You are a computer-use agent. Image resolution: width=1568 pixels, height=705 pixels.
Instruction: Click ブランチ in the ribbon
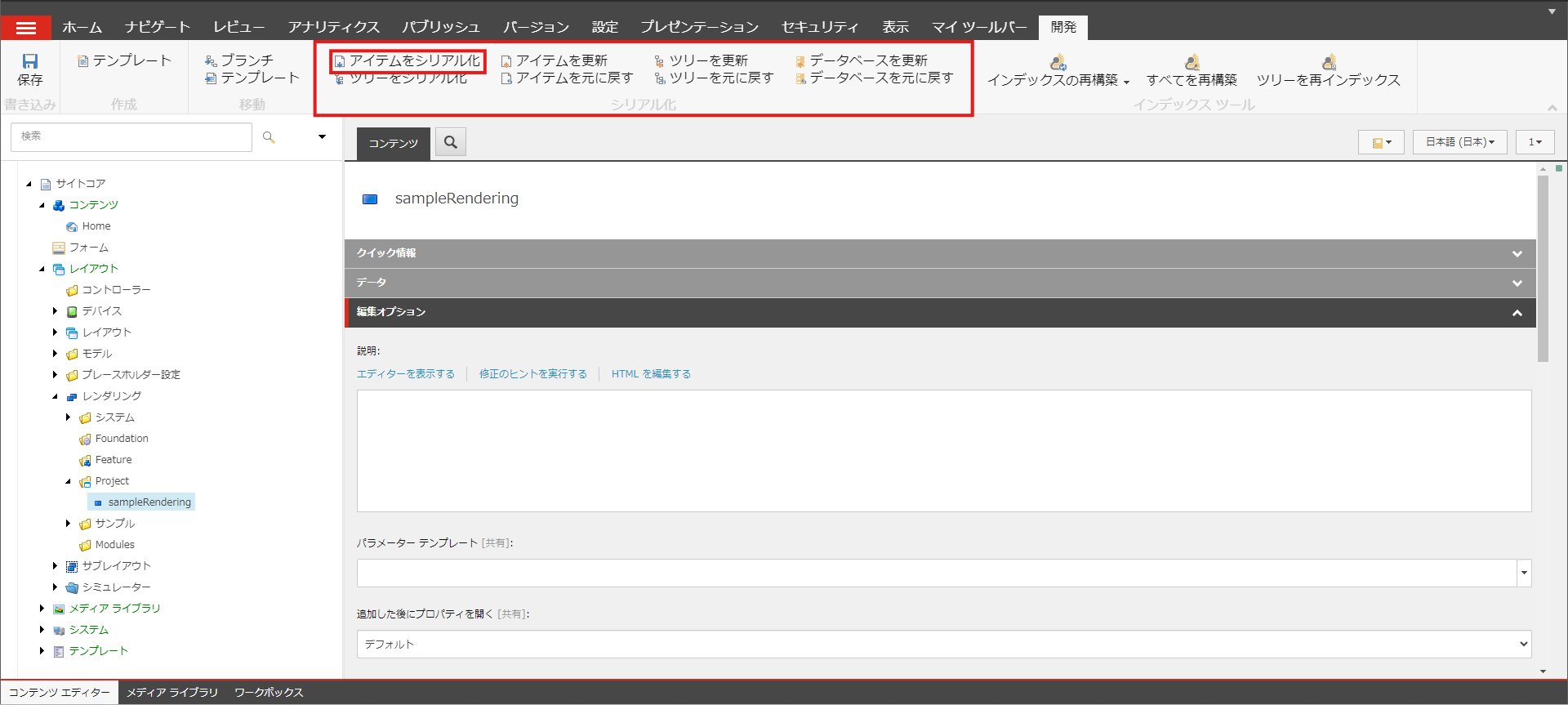coord(239,60)
